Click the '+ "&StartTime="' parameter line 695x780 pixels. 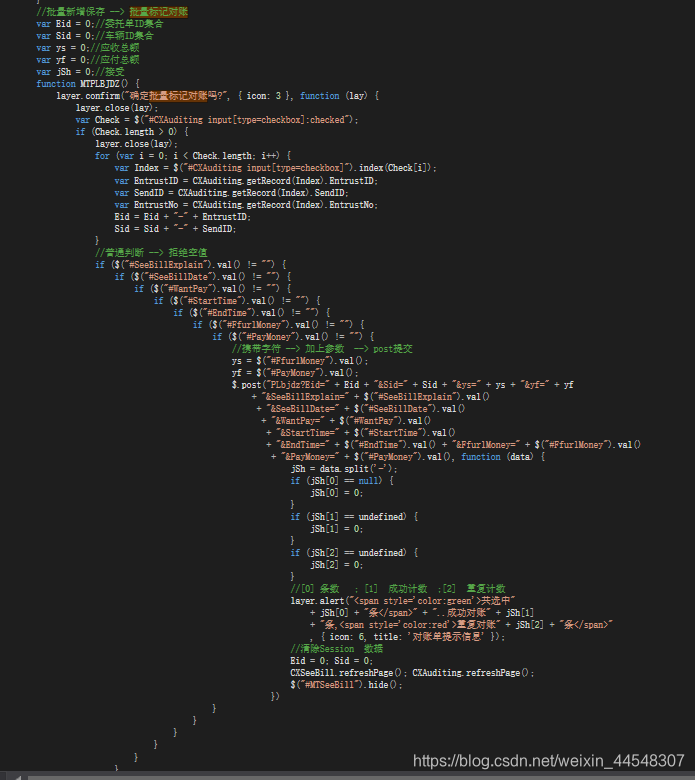[x=361, y=432]
